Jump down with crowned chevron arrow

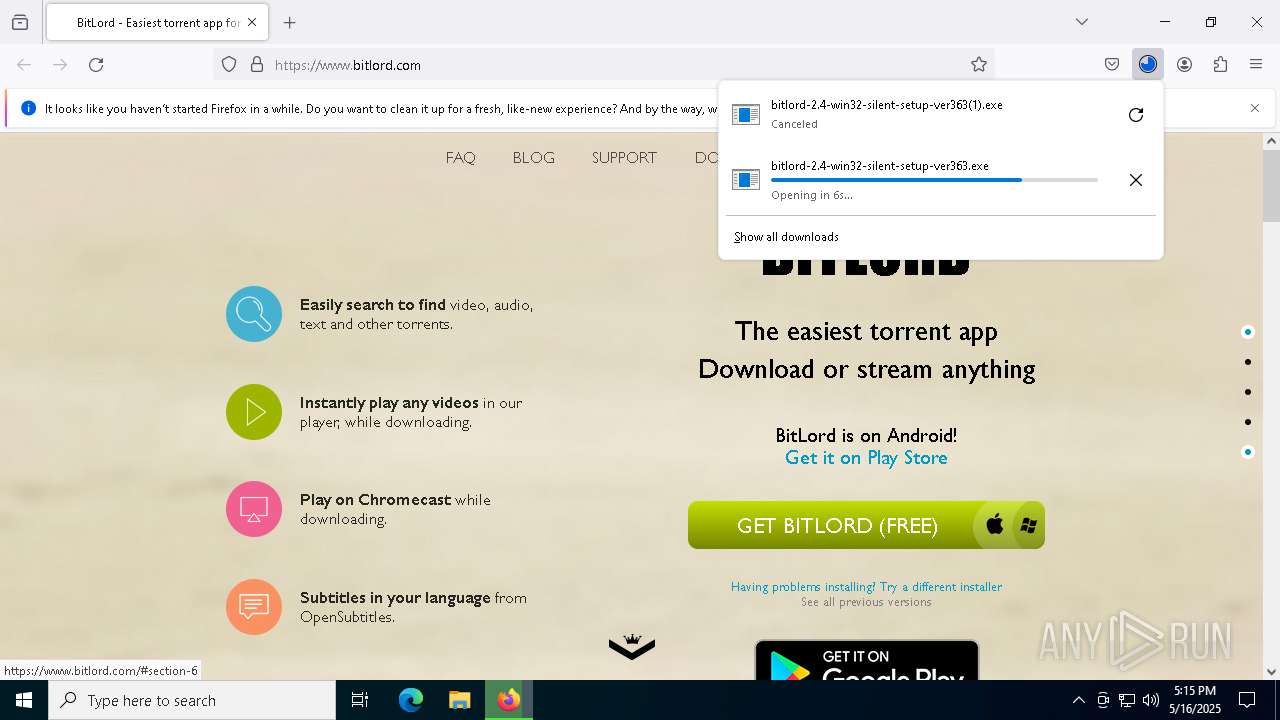coord(632,647)
